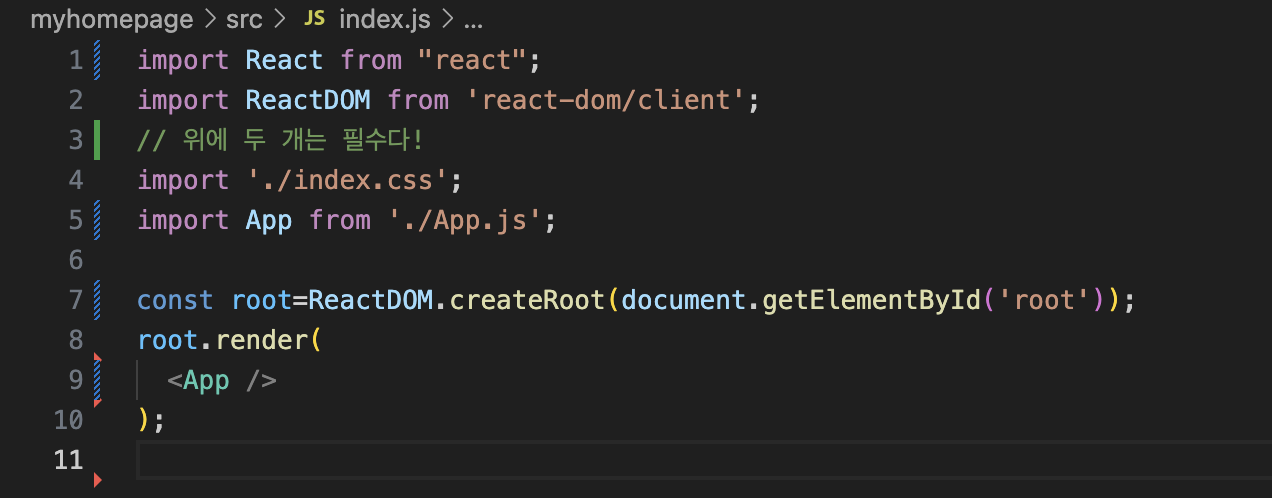
Task: Click the green added-line marker on line 3
Action: (97, 140)
